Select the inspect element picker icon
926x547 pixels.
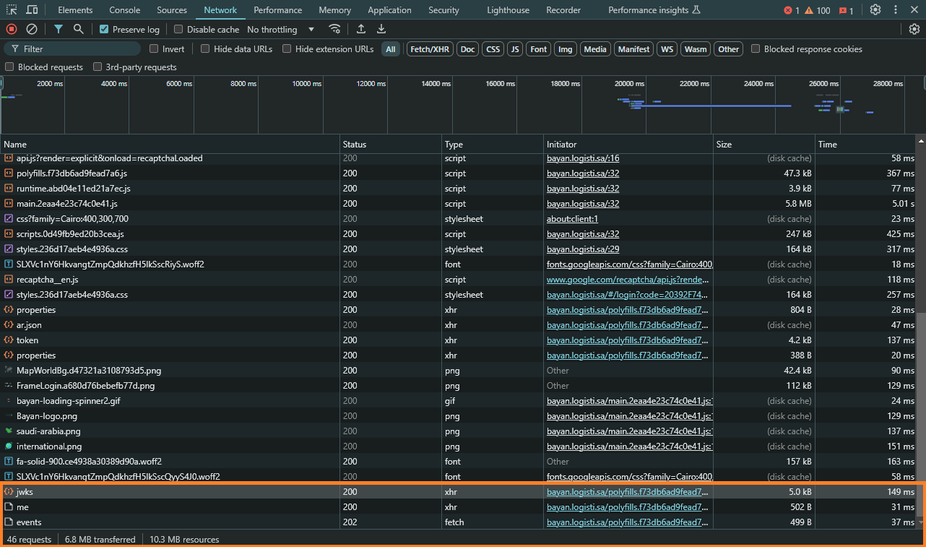coord(13,10)
